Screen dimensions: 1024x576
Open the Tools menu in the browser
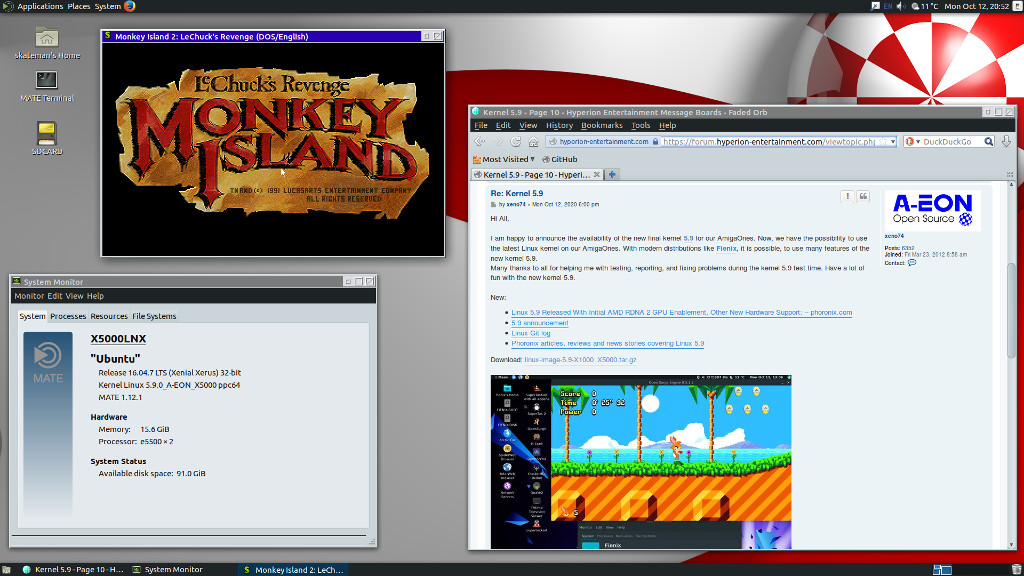pos(640,125)
